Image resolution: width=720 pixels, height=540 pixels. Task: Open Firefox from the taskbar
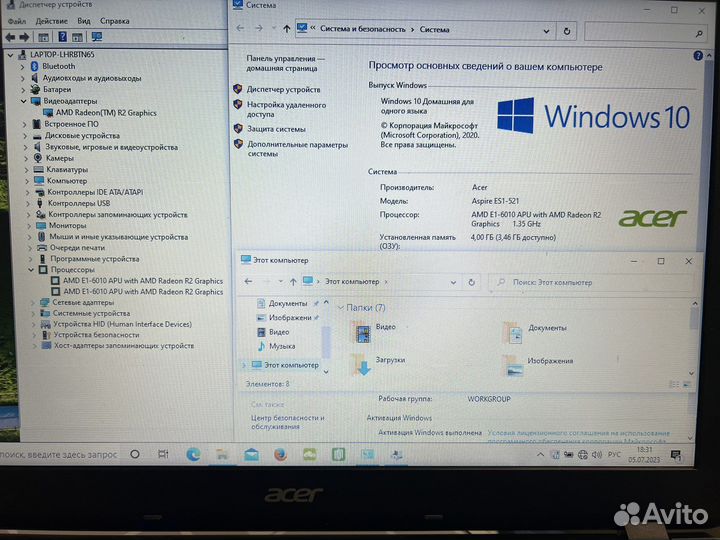(280, 454)
